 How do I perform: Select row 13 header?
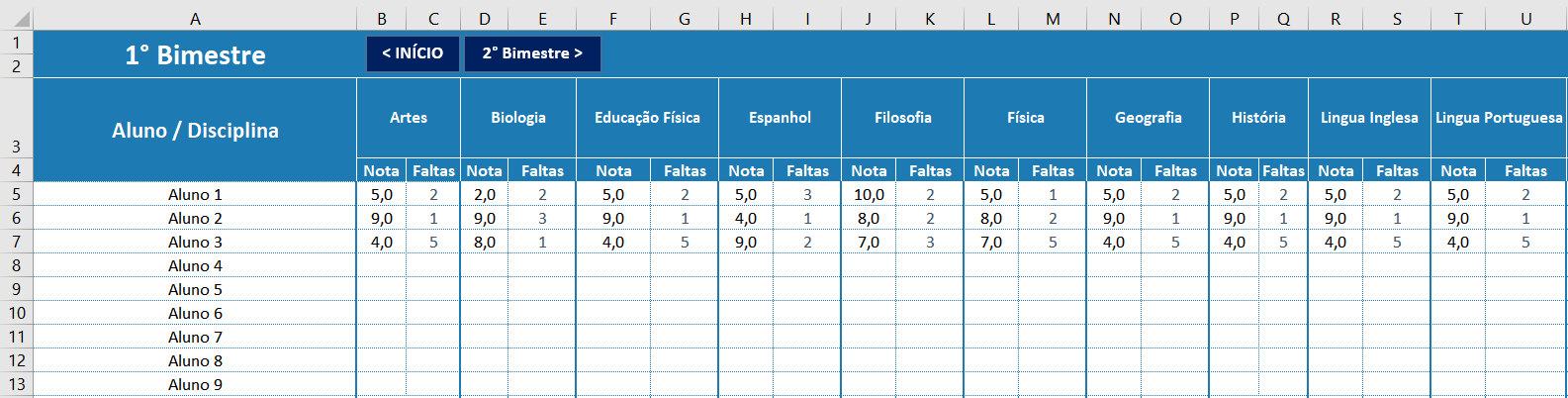tap(17, 384)
